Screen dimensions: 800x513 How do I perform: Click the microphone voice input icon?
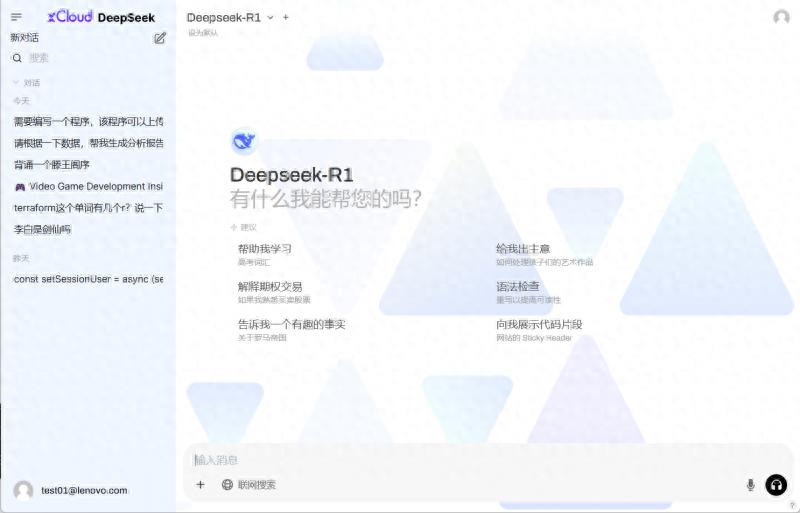click(750, 485)
